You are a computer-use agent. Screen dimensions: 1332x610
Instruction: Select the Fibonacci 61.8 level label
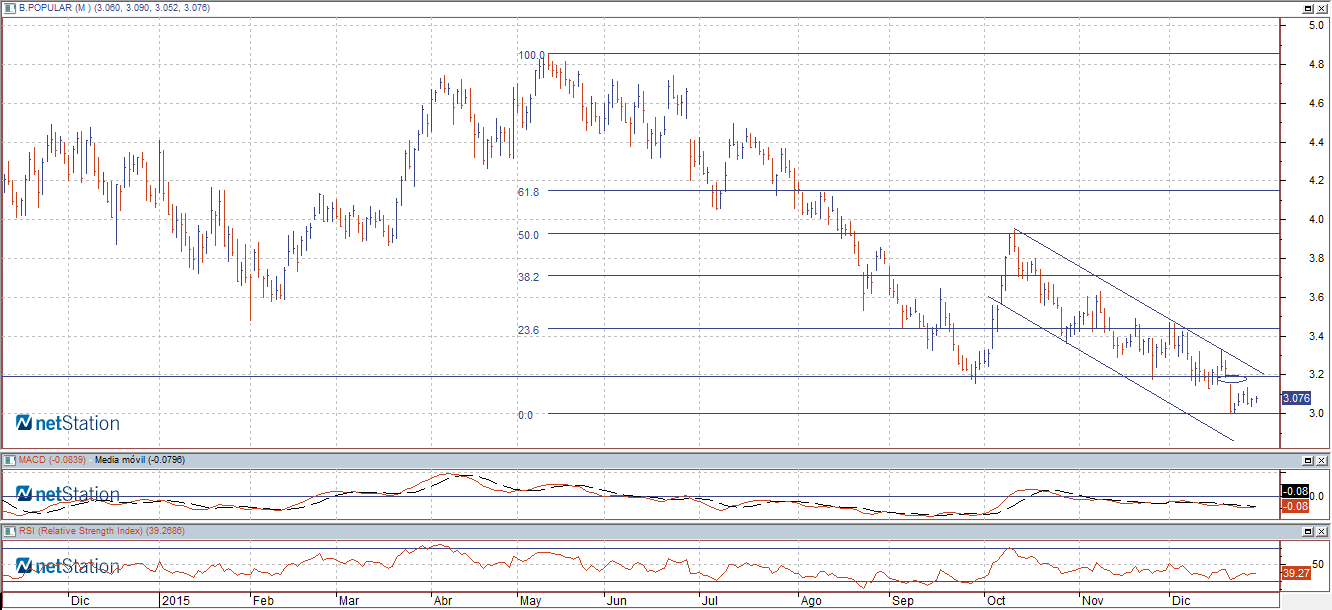528,192
